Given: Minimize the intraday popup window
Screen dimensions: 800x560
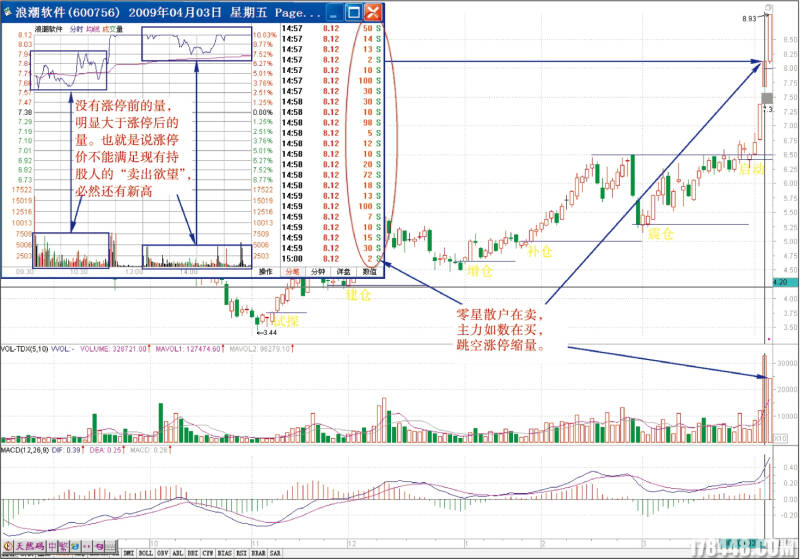Looking at the screenshot, I should click(333, 13).
